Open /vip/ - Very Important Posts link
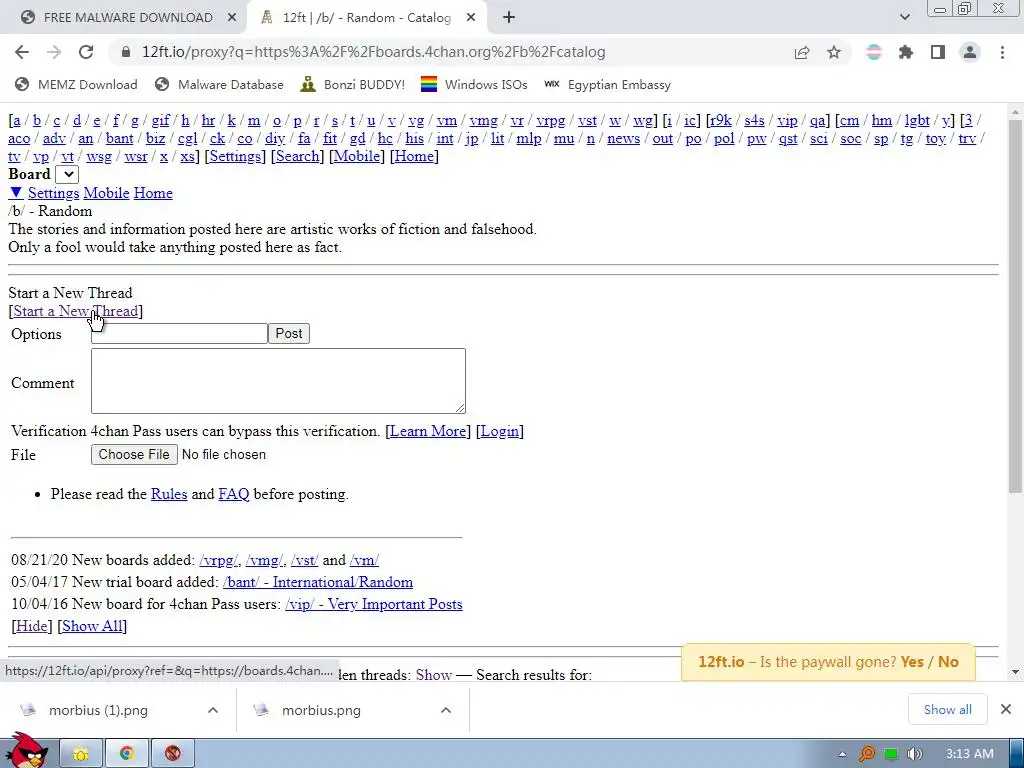The height and width of the screenshot is (768, 1024). [x=374, y=604]
